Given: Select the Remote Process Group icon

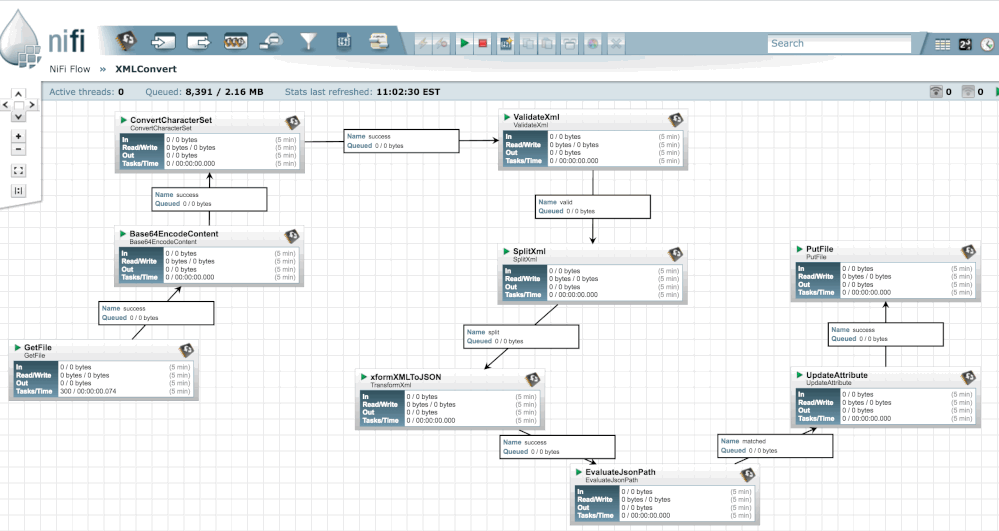Looking at the screenshot, I should (271, 43).
